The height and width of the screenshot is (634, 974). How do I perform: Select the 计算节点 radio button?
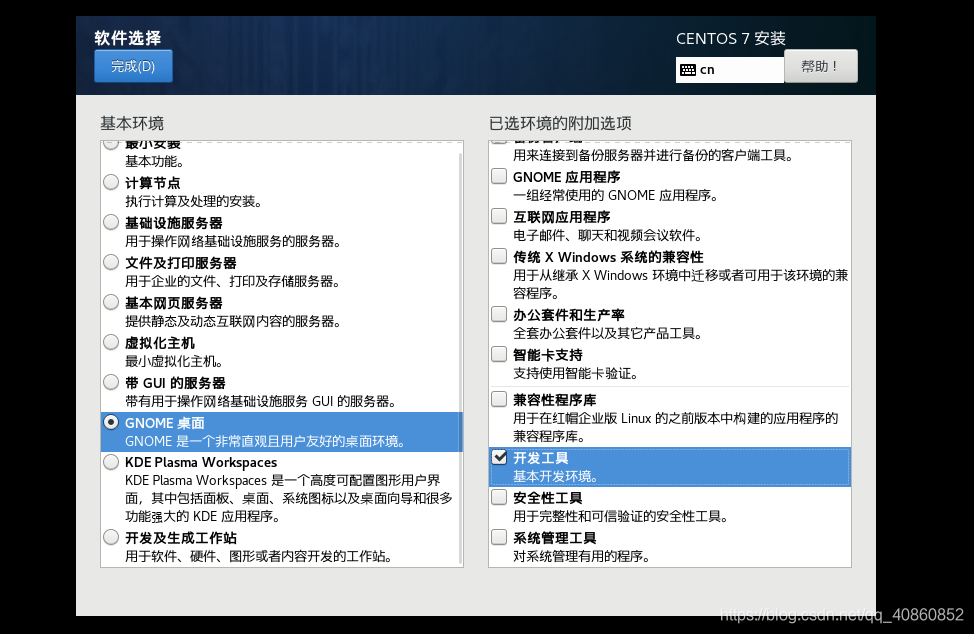tap(111, 182)
